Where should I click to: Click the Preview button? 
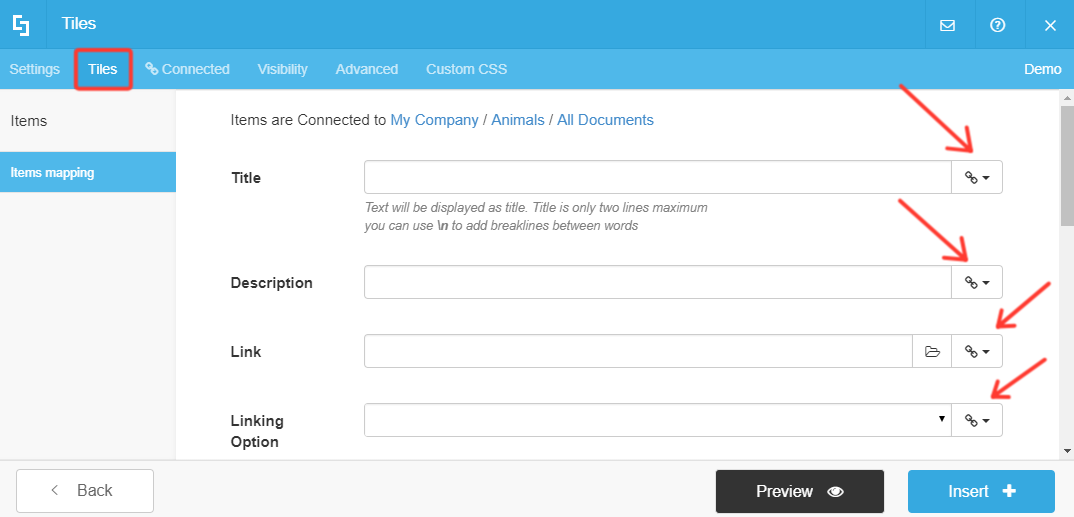click(x=800, y=491)
